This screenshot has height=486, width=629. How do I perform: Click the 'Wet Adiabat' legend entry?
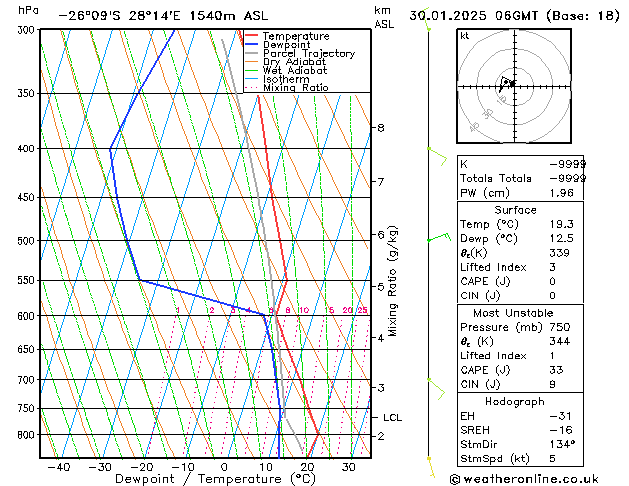pyautogui.click(x=295, y=70)
